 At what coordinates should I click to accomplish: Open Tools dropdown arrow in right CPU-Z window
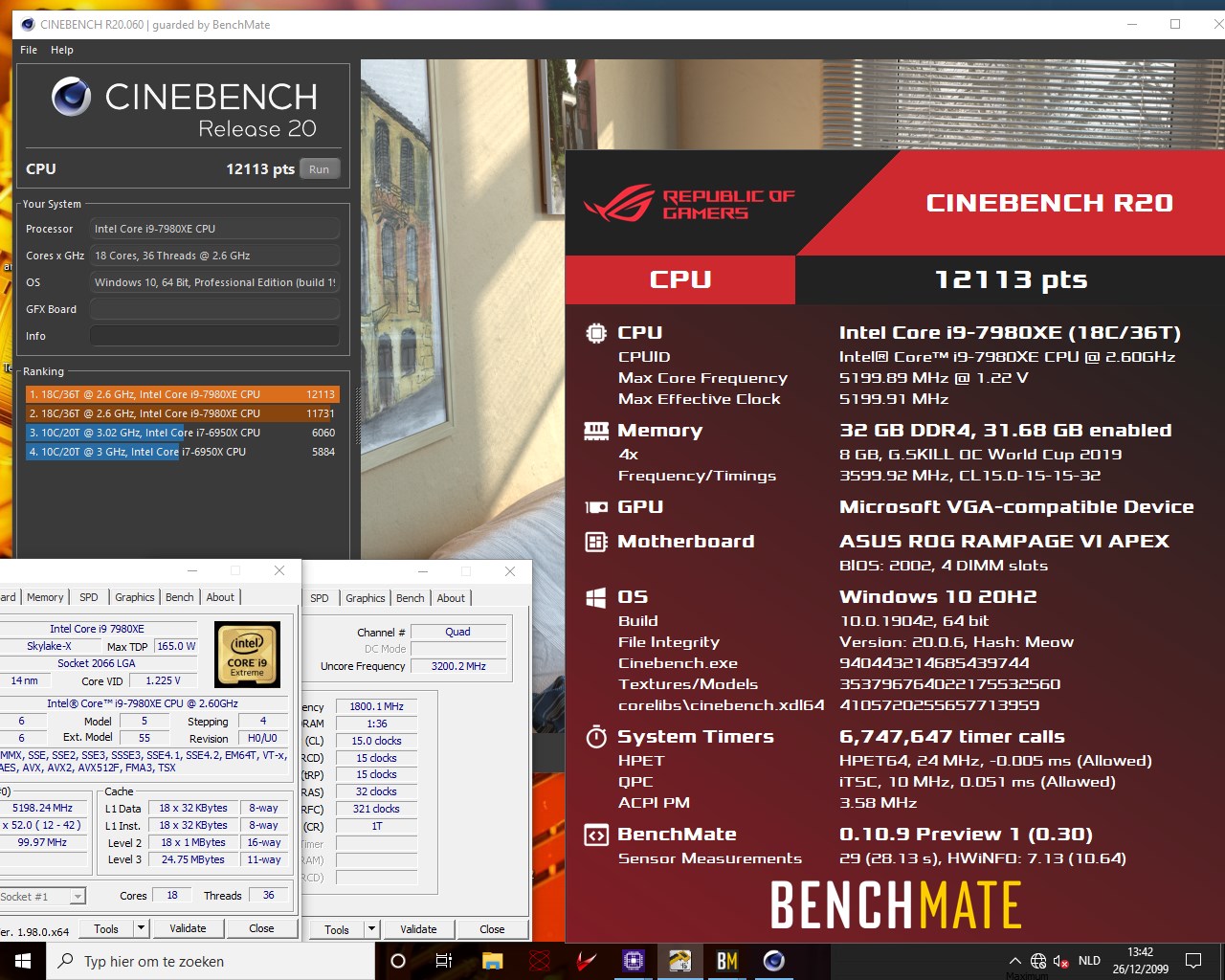(371, 929)
